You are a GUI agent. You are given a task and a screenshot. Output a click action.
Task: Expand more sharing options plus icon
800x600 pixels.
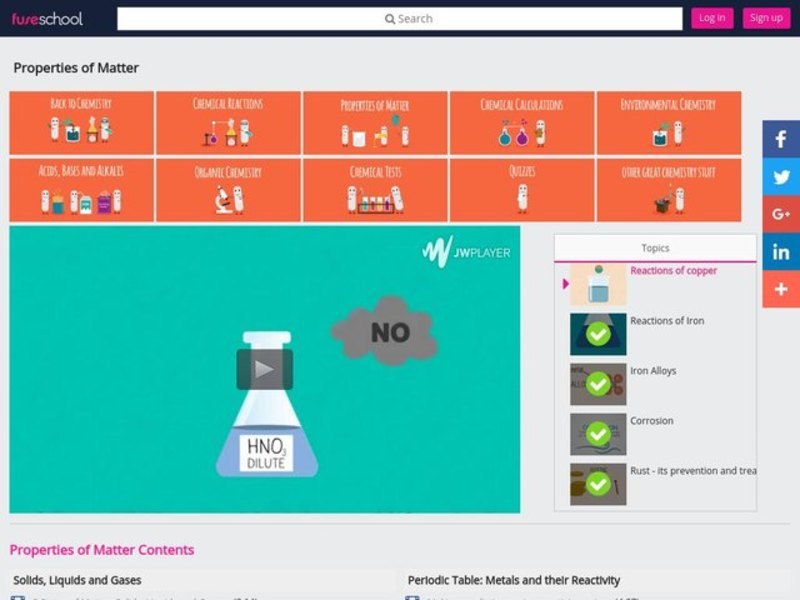tap(781, 289)
